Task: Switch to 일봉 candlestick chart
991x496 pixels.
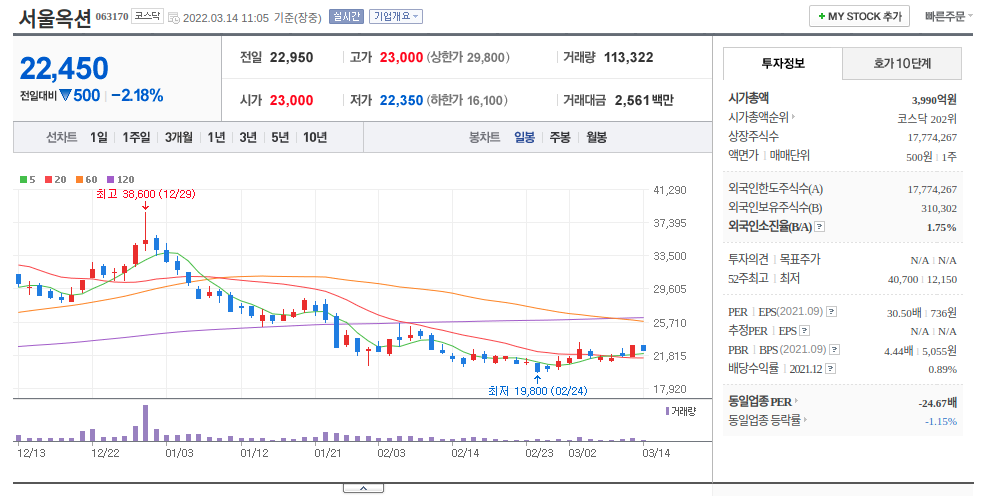Action: coord(524,137)
